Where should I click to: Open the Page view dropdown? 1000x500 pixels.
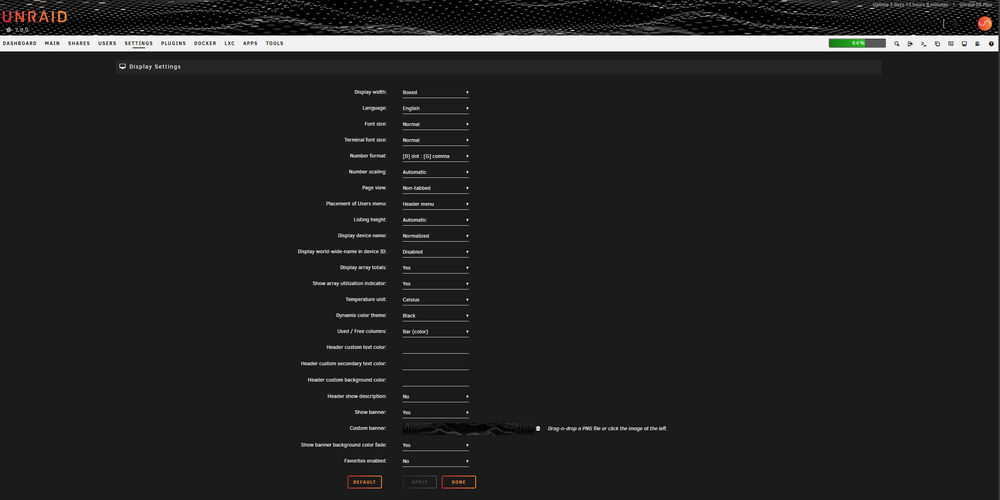[x=436, y=188]
